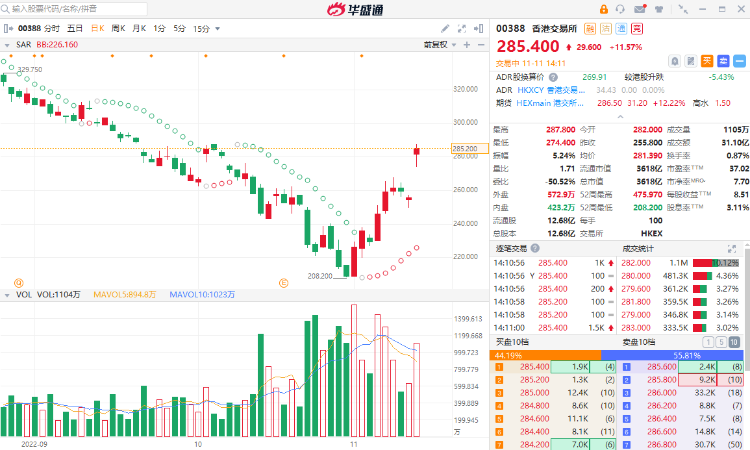Click the blue 卖 sell button
This screenshot has height=450, width=750.
(x=723, y=61)
